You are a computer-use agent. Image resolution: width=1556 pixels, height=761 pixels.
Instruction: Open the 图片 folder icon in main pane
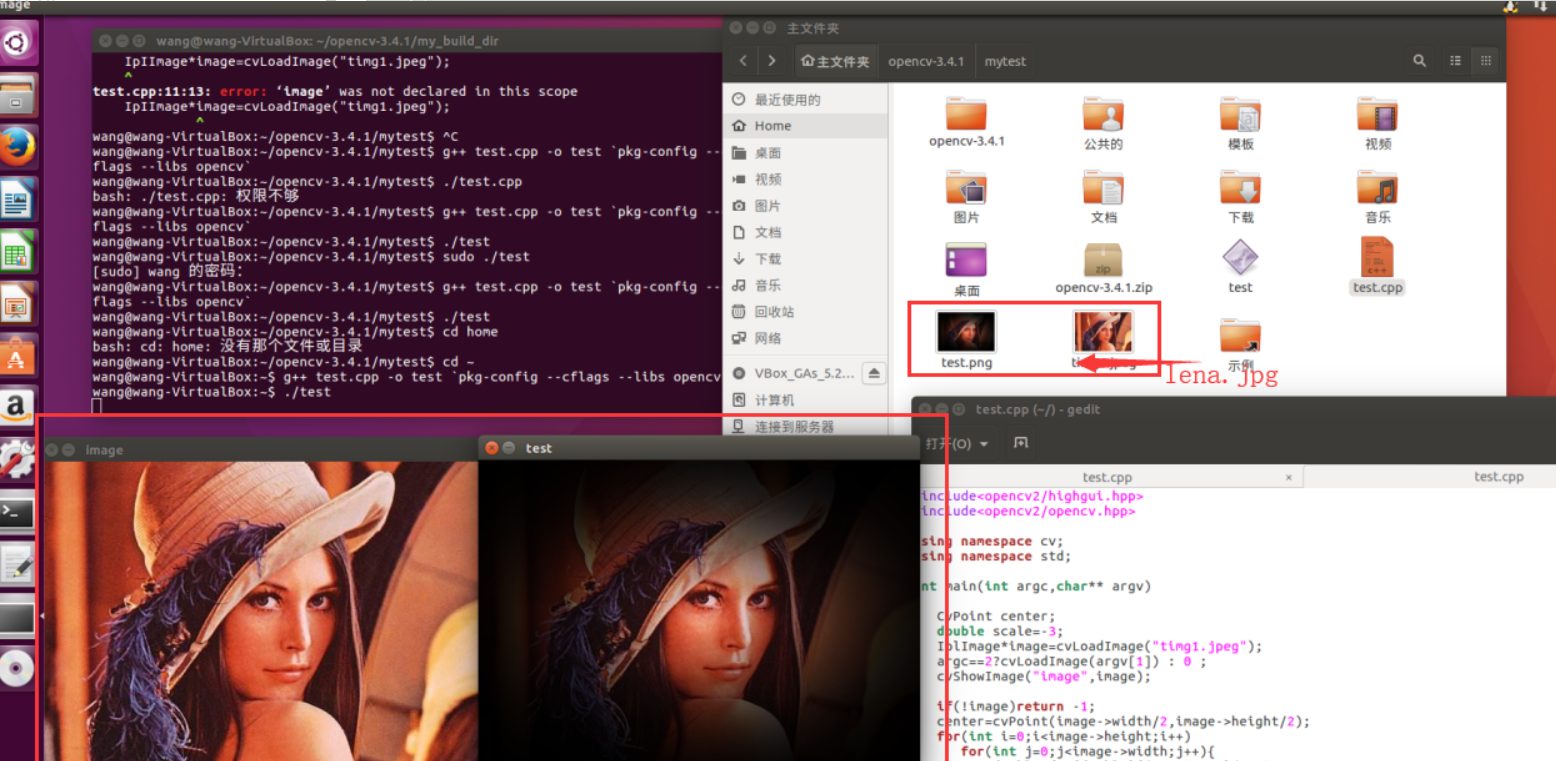(966, 197)
